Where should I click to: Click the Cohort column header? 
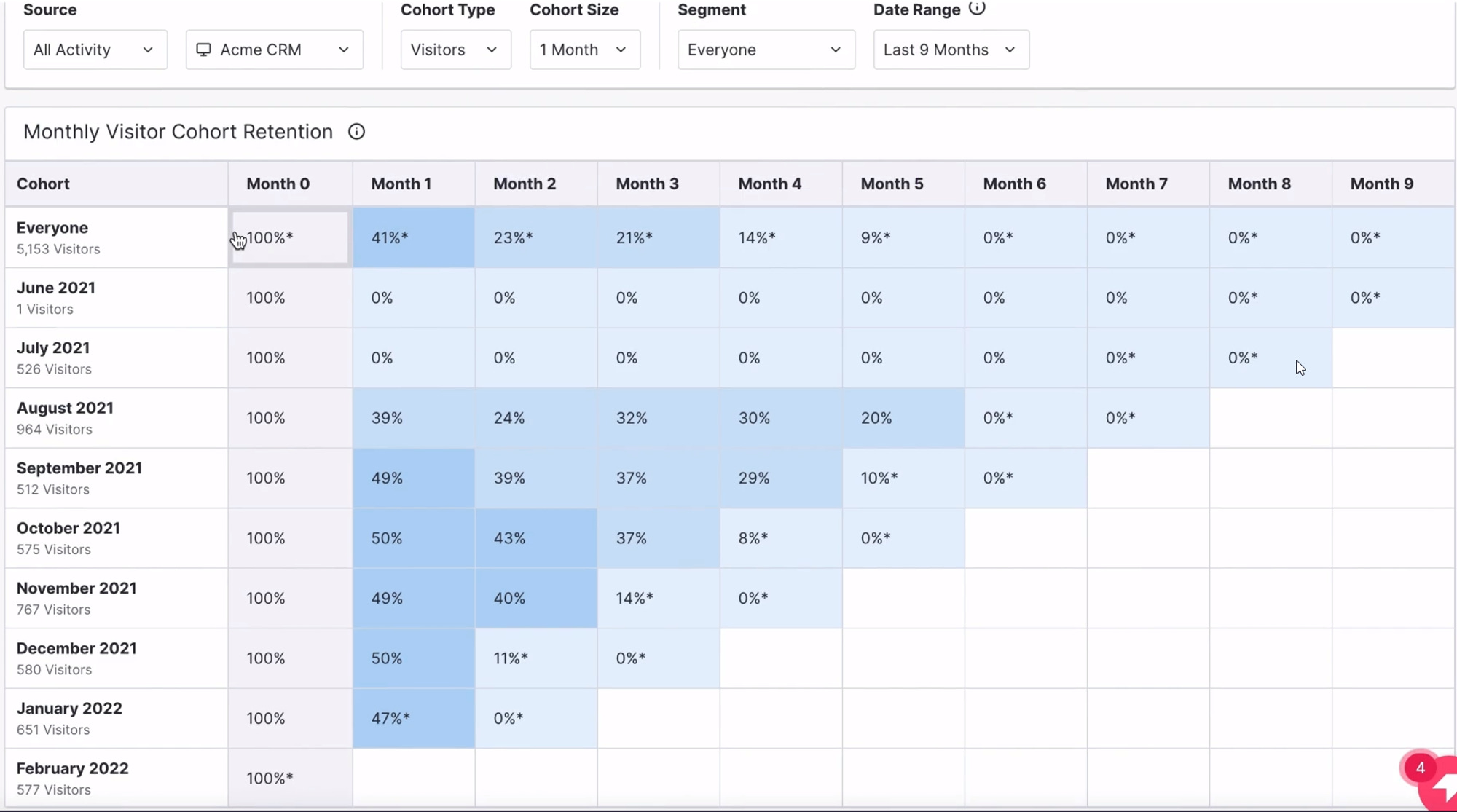coord(44,184)
